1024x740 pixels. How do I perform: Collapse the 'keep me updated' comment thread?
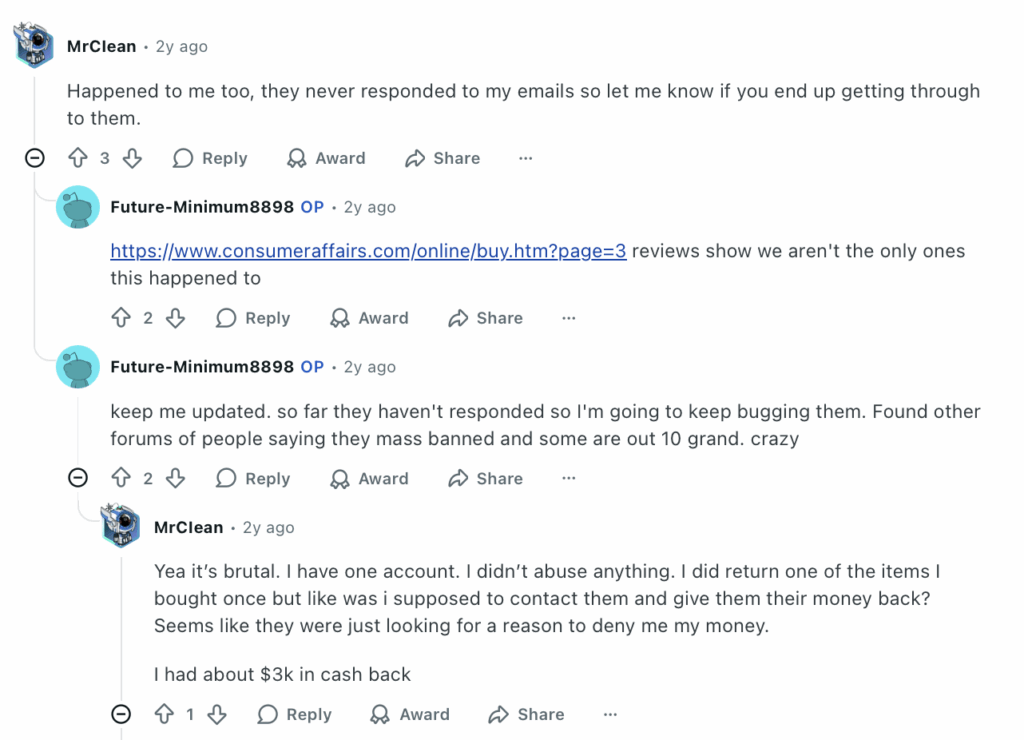pyautogui.click(x=78, y=477)
